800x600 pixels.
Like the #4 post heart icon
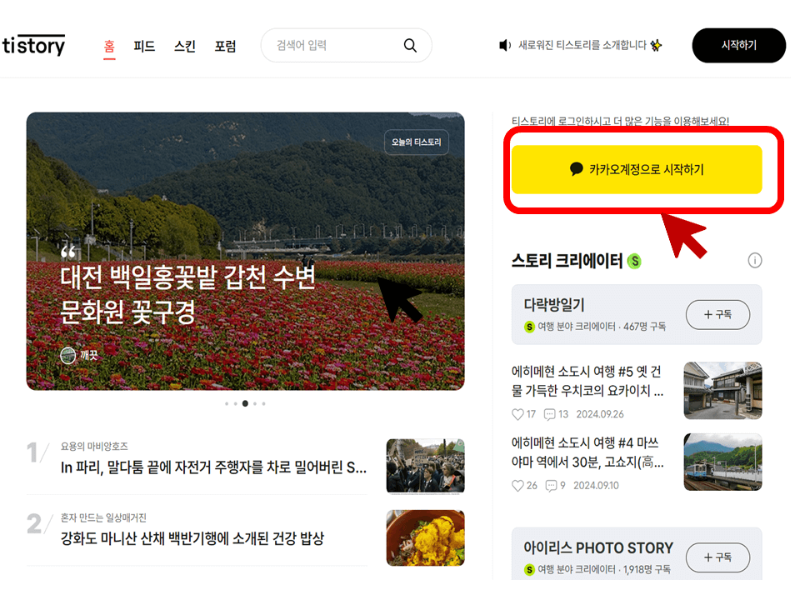(x=517, y=485)
